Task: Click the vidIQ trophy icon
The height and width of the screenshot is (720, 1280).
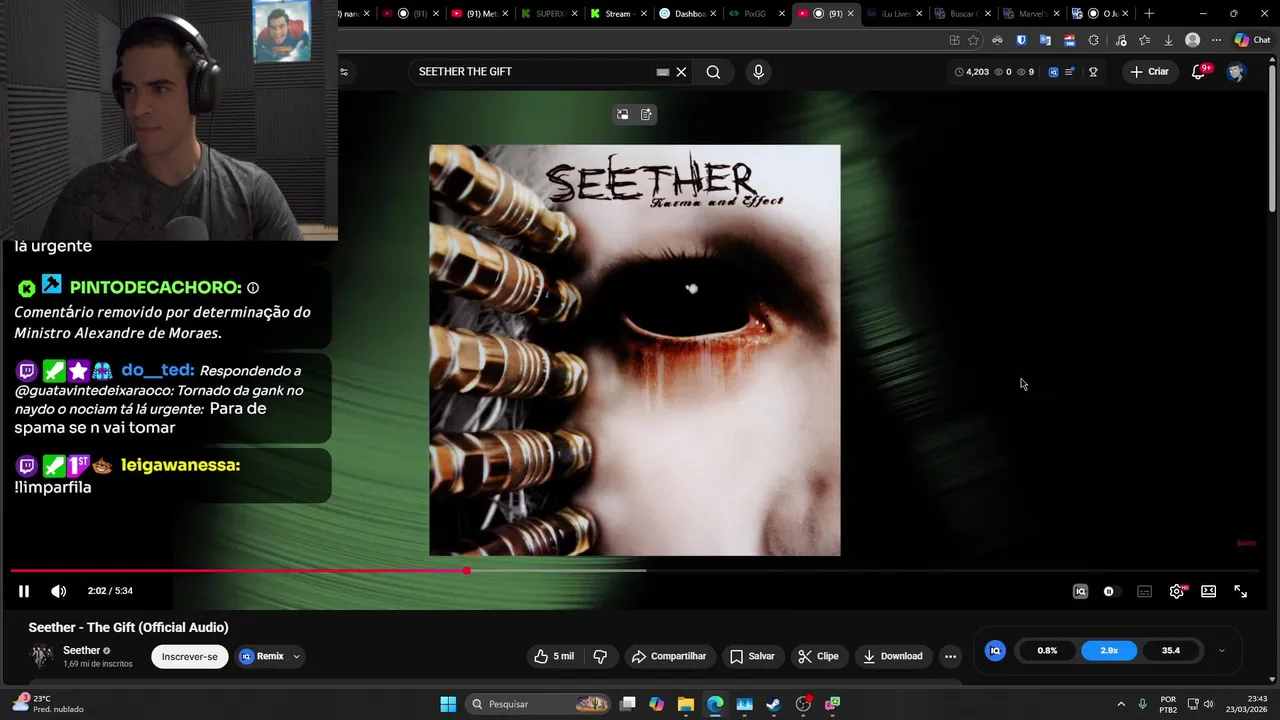Action: pyautogui.click(x=1093, y=72)
